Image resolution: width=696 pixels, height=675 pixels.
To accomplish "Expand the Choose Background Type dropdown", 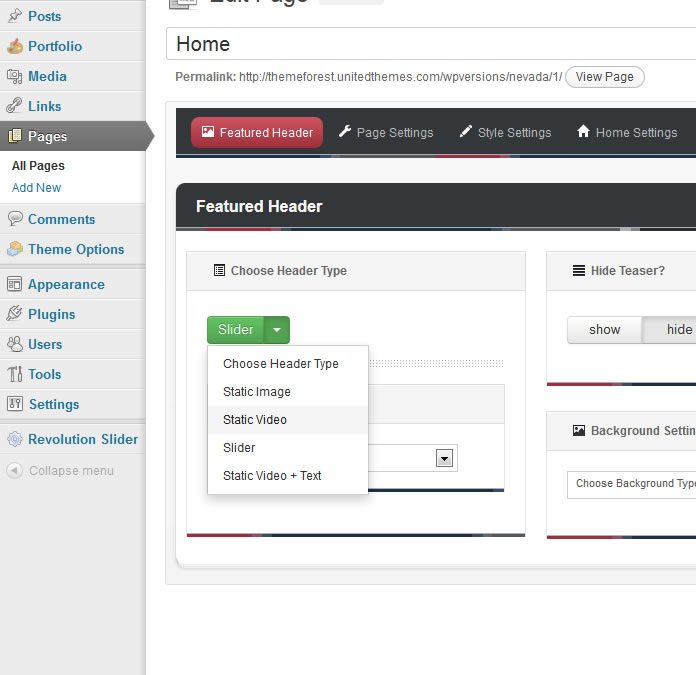I will tap(632, 484).
